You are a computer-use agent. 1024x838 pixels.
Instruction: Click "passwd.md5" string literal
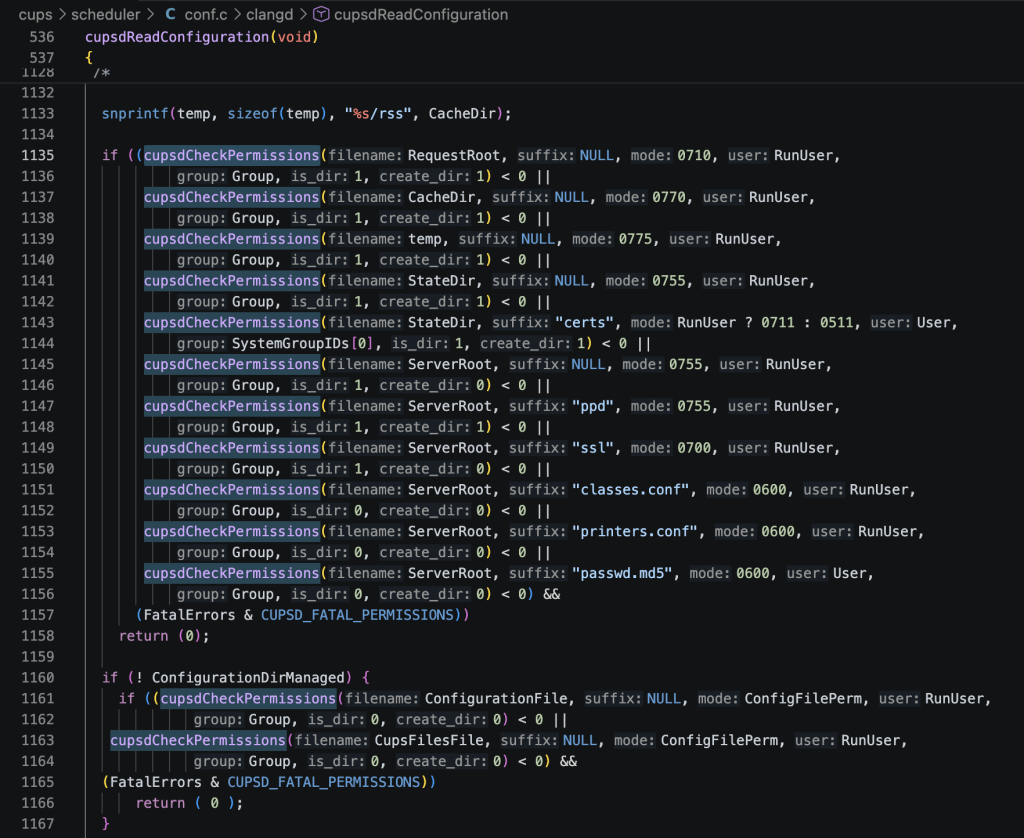[622, 573]
